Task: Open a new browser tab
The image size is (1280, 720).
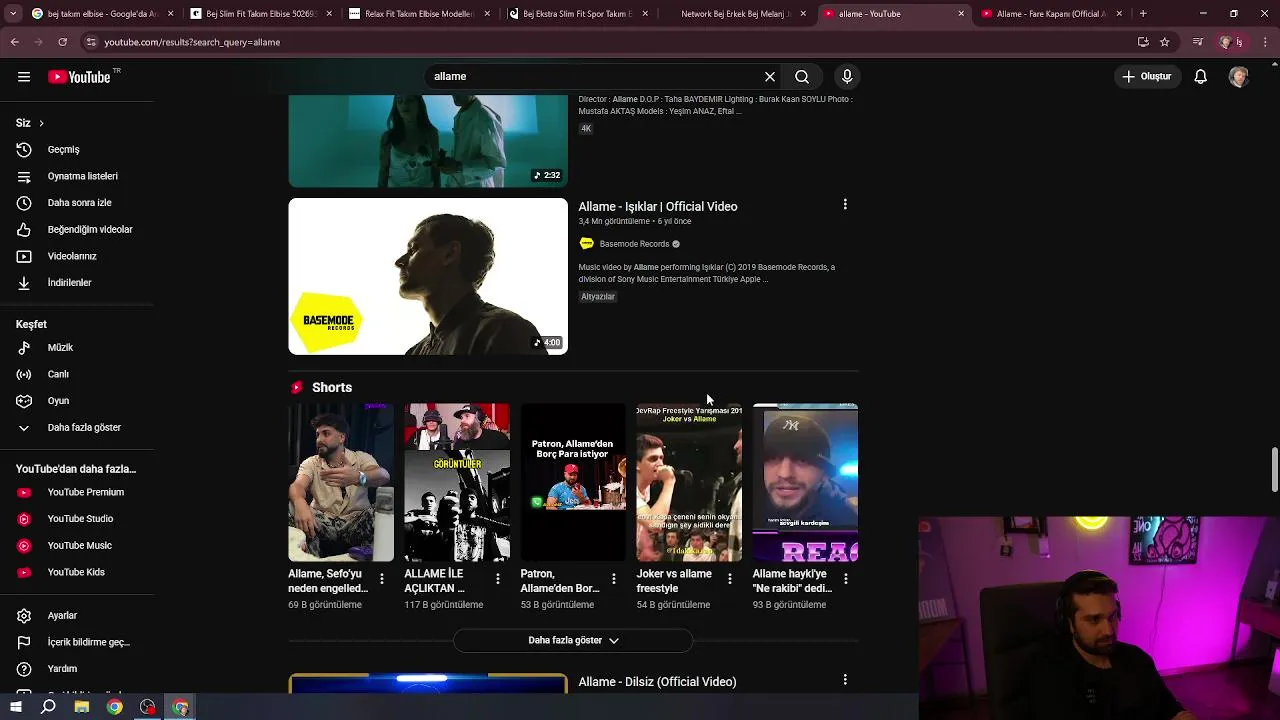Action: (1143, 14)
